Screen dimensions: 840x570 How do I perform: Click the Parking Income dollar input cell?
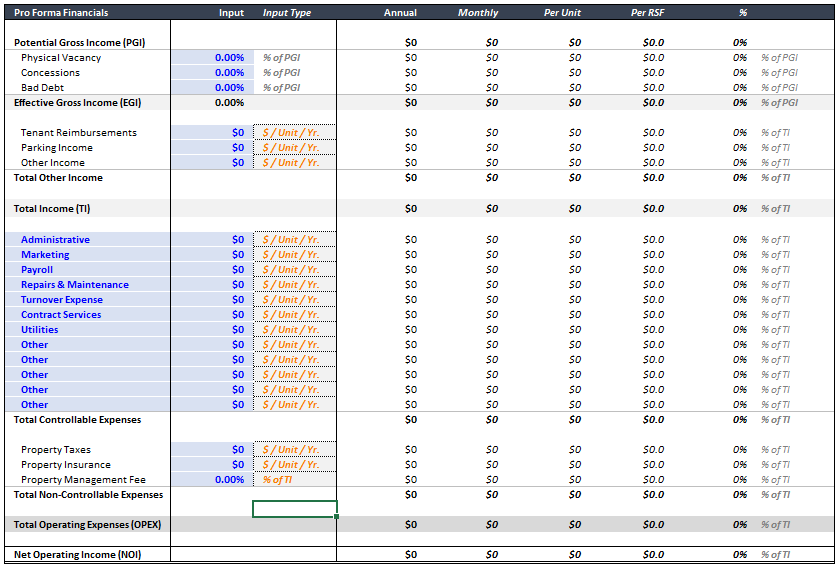click(212, 147)
